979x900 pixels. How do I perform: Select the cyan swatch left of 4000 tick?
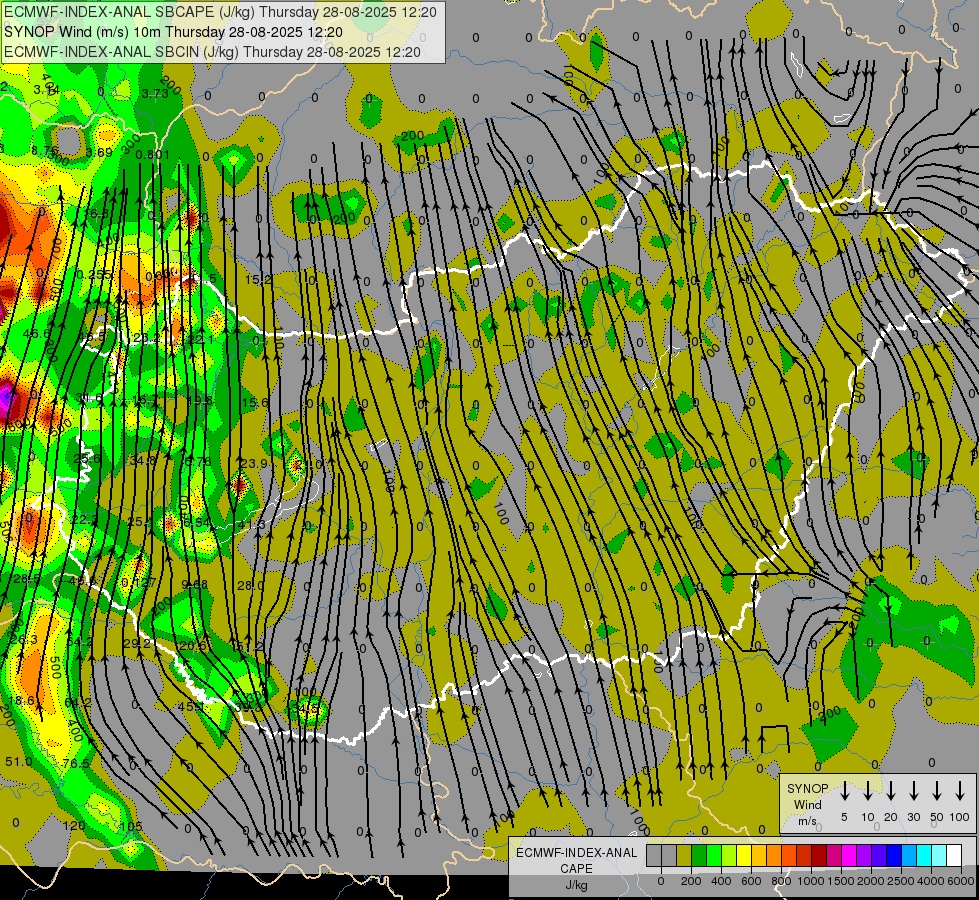point(924,855)
